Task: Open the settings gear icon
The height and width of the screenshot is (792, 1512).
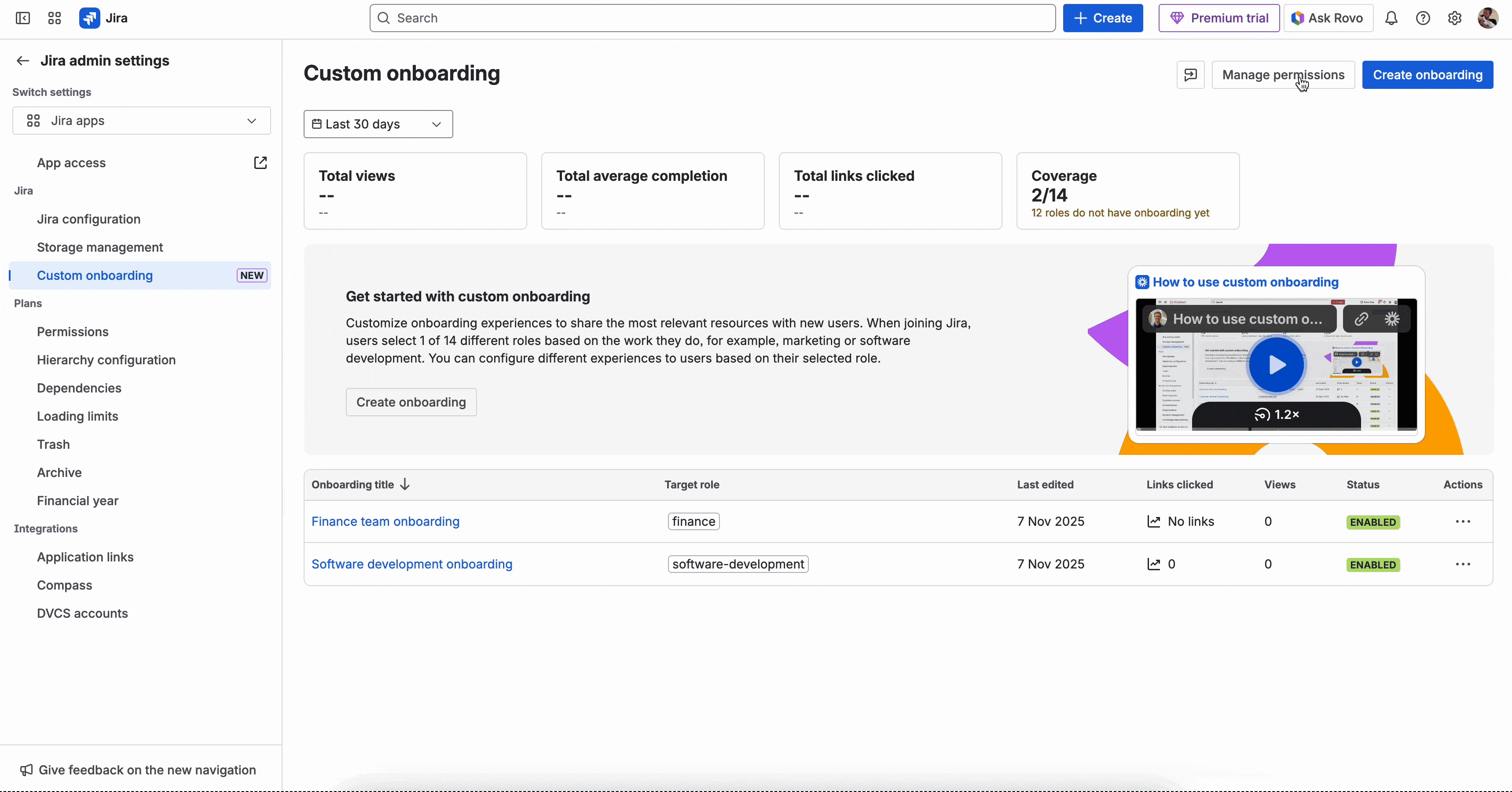Action: coord(1454,18)
